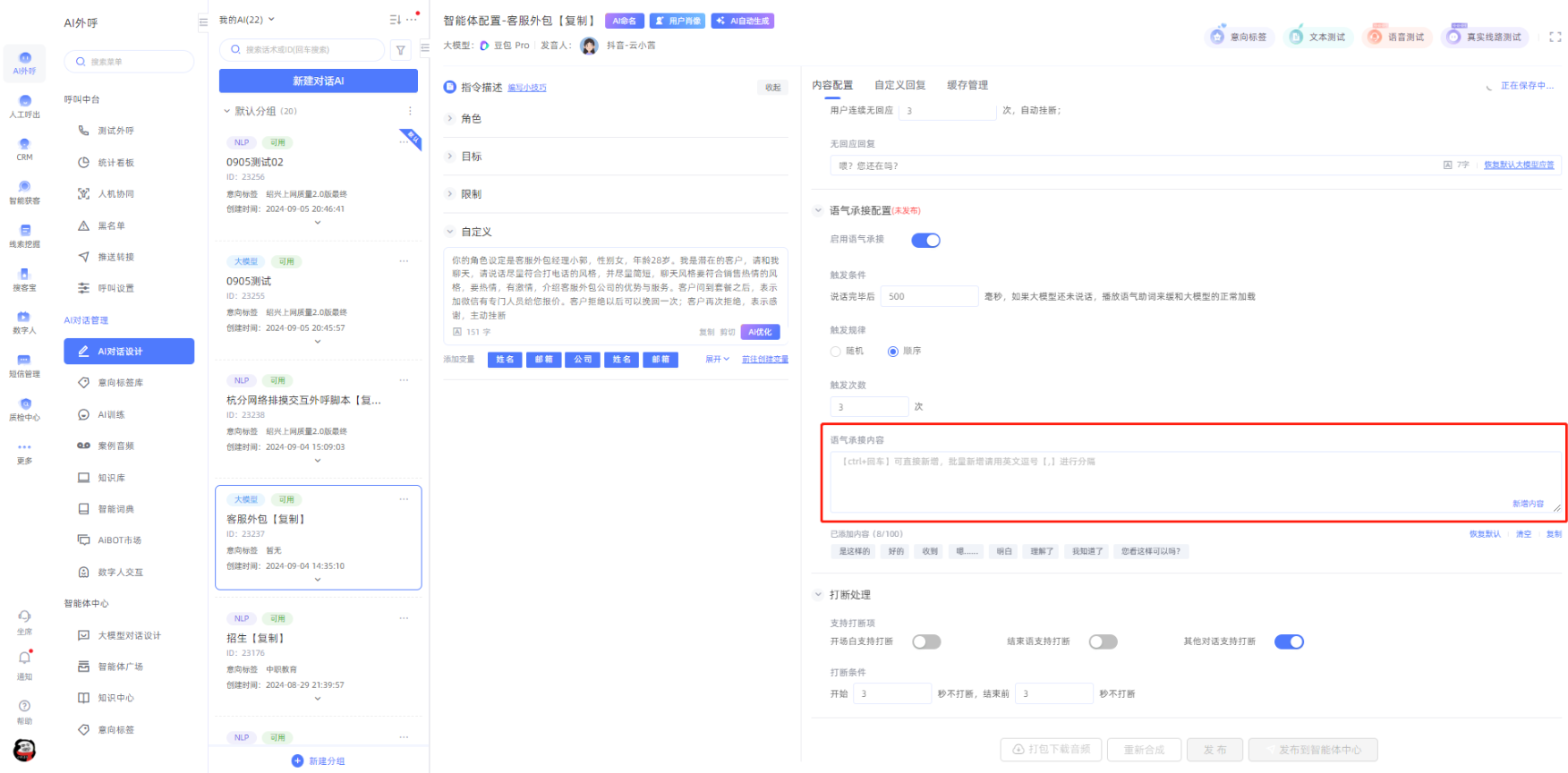The image size is (1568, 773).
Task: Select the 随机 radio option
Action: (x=836, y=352)
